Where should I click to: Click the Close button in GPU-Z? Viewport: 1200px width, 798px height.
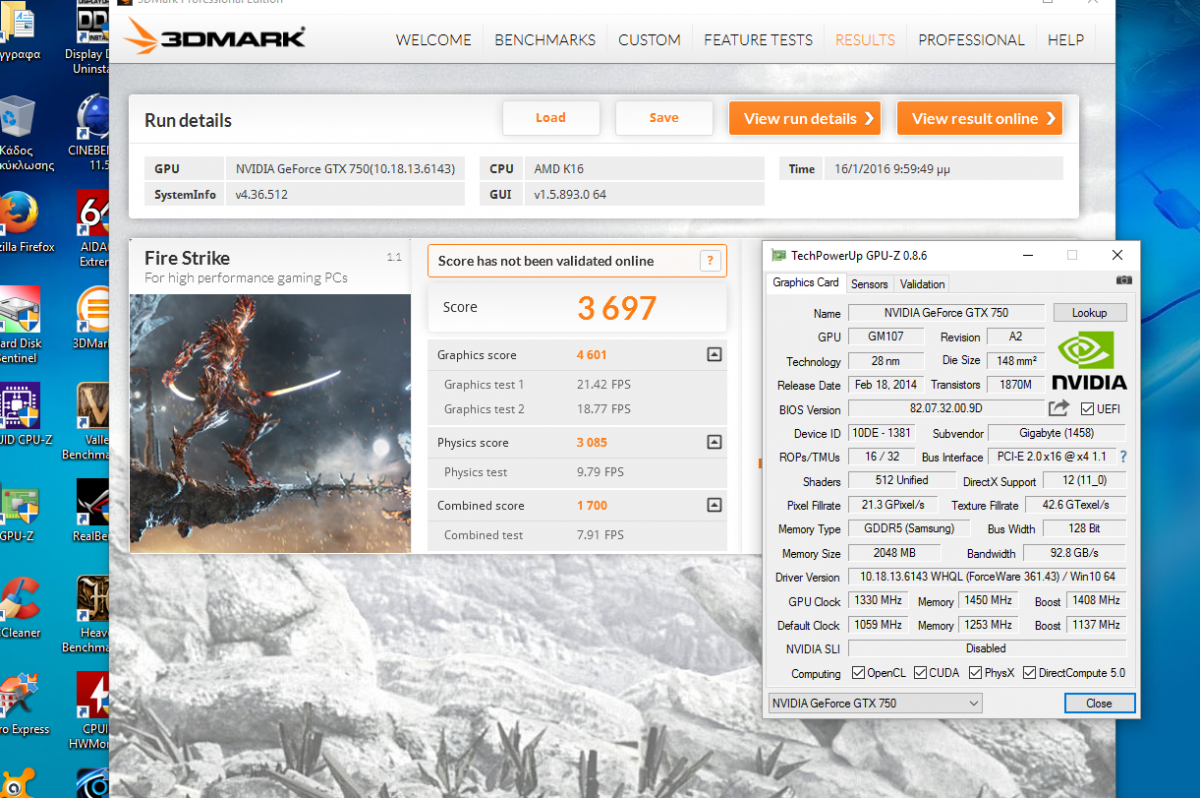pyautogui.click(x=1099, y=703)
